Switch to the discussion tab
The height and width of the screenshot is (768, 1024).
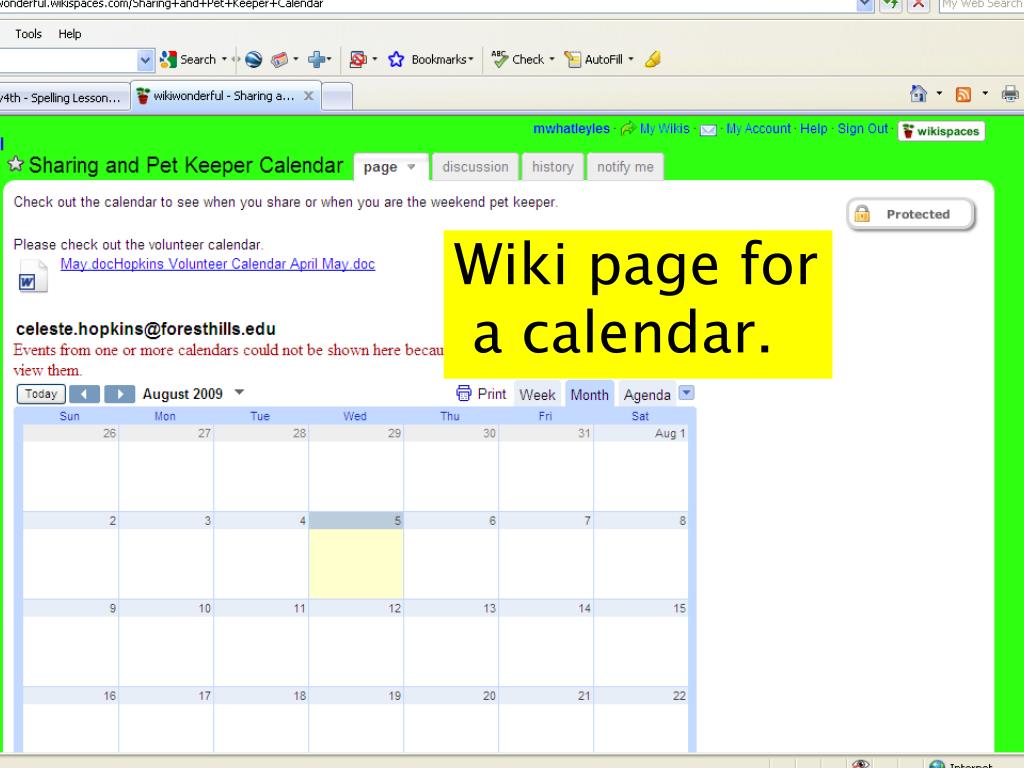coord(475,167)
